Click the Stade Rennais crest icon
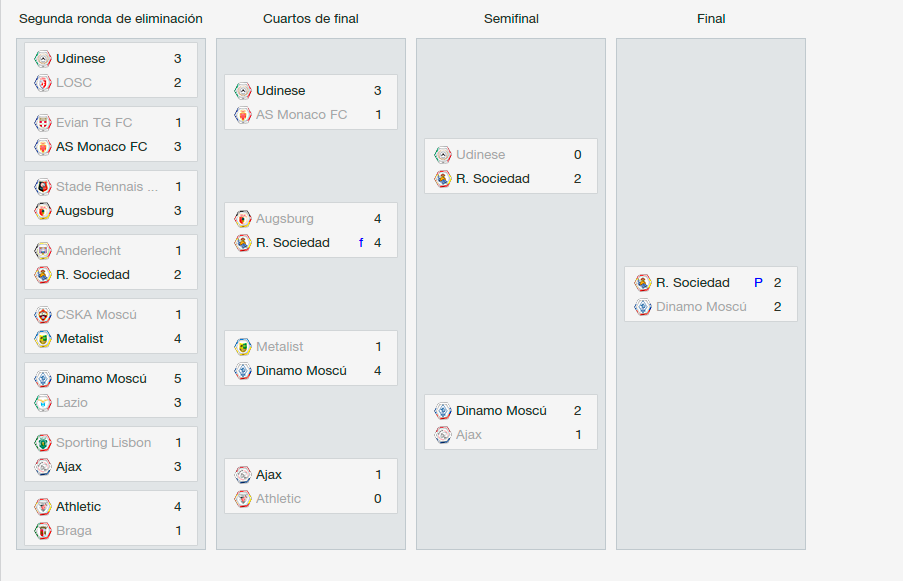 43,187
